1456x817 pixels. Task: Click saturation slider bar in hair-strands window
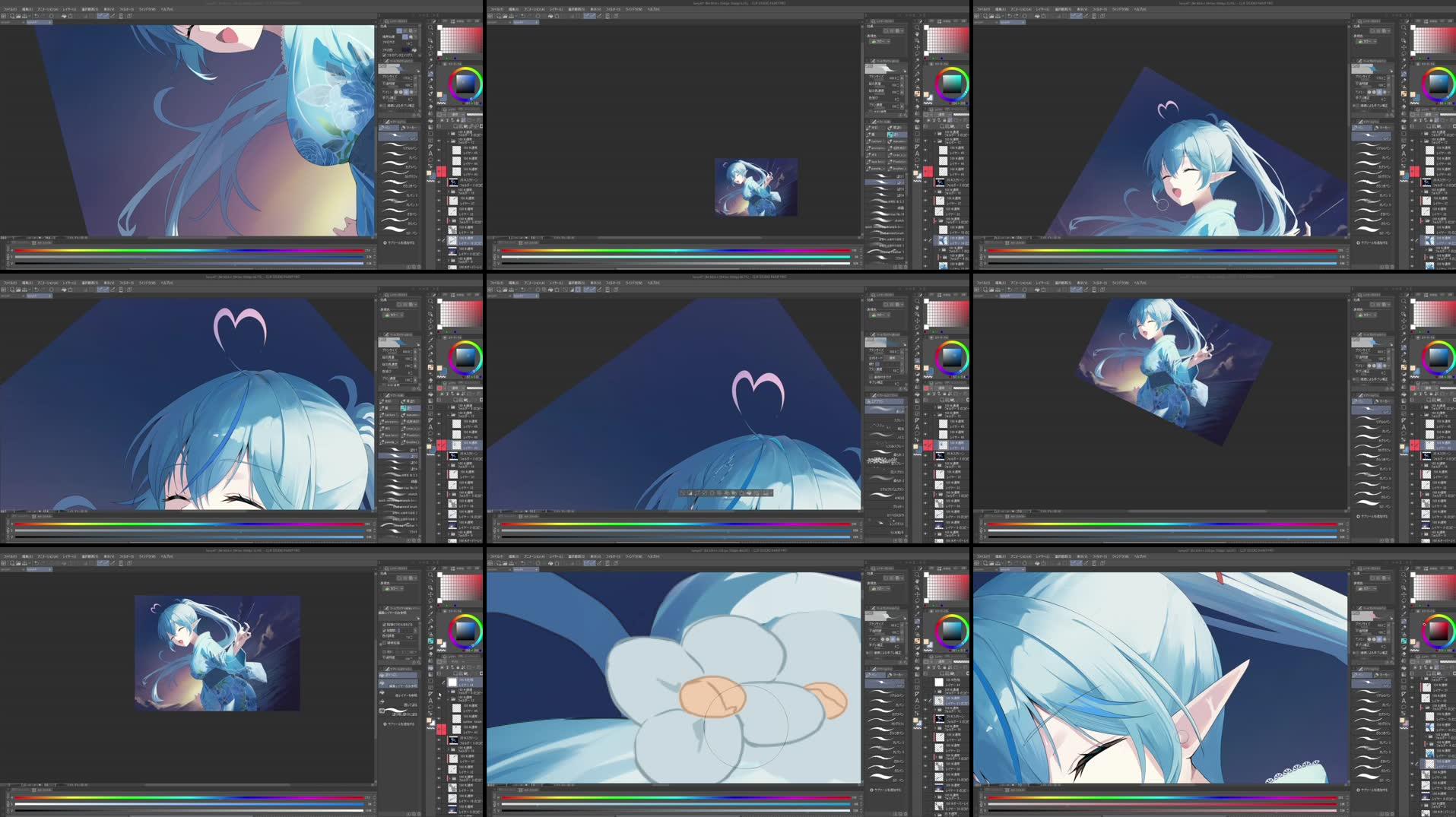(189, 256)
